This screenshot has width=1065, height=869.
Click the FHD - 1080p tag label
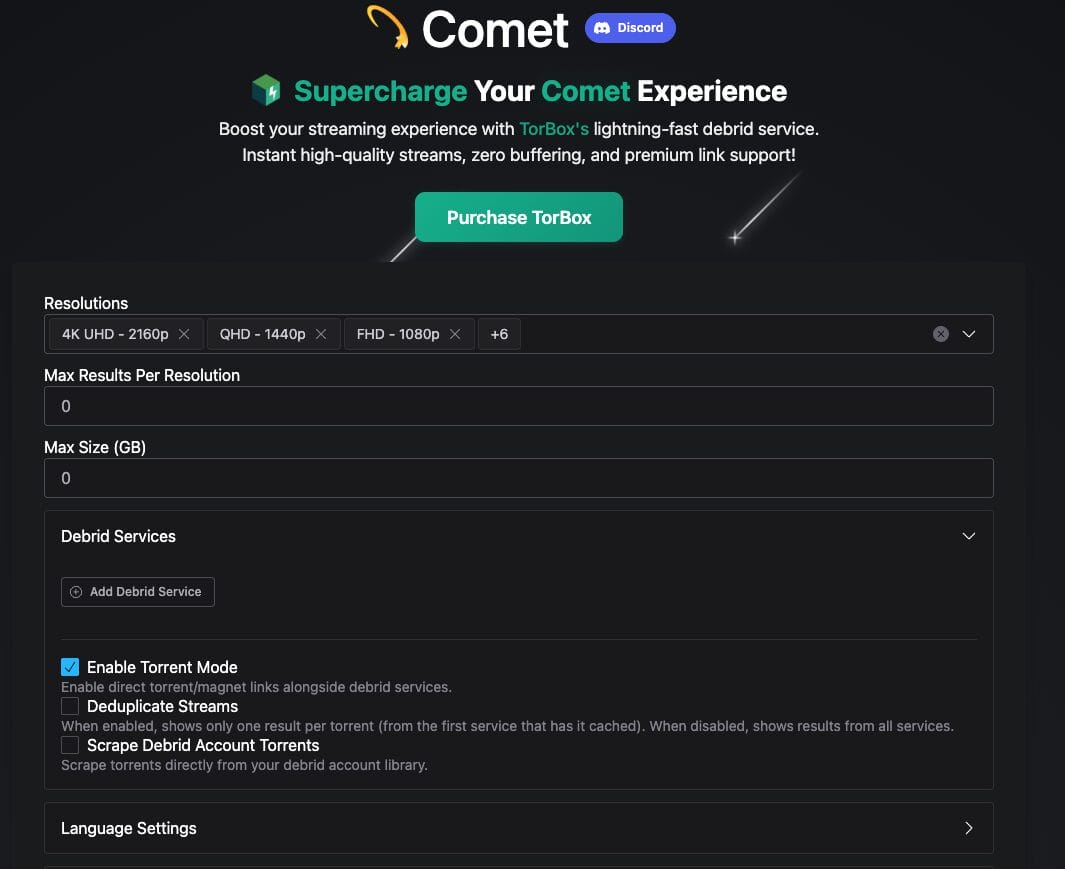[398, 334]
